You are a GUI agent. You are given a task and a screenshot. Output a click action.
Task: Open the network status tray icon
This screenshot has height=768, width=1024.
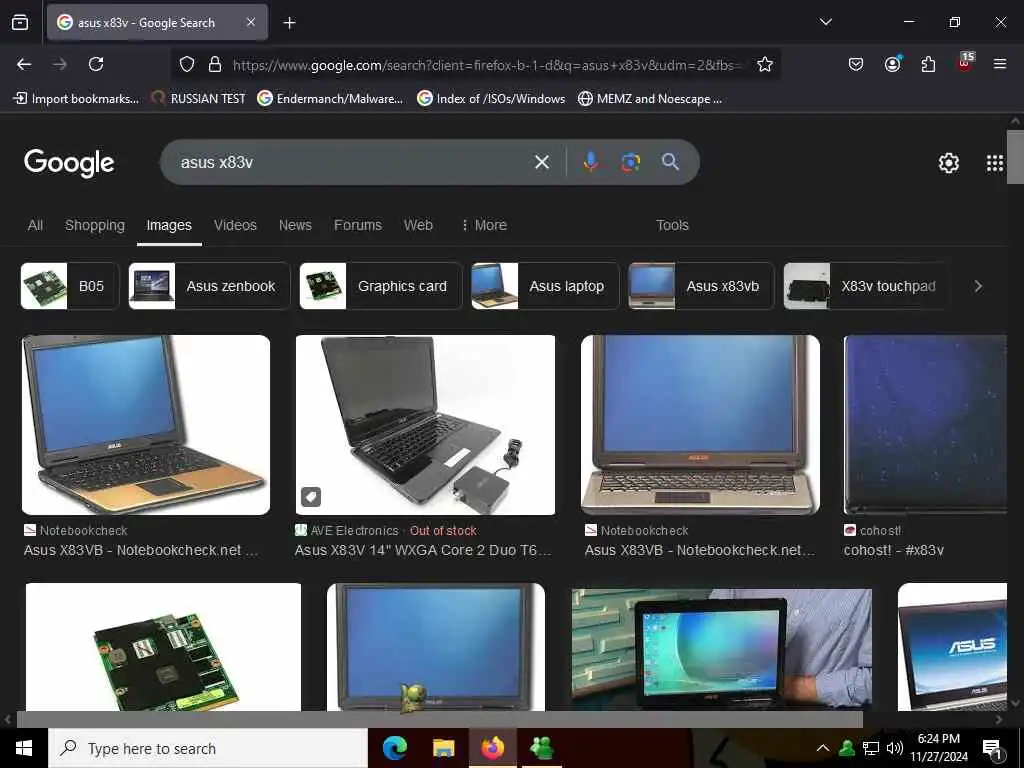click(871, 748)
